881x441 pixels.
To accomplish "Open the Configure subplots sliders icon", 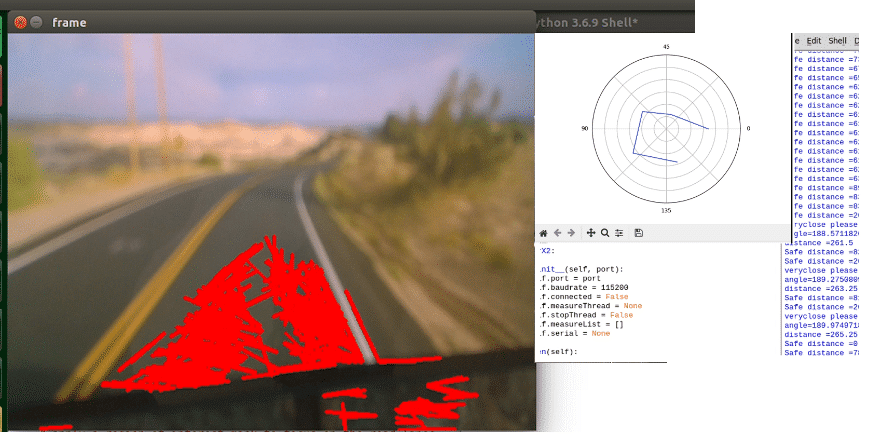I will (x=619, y=232).
